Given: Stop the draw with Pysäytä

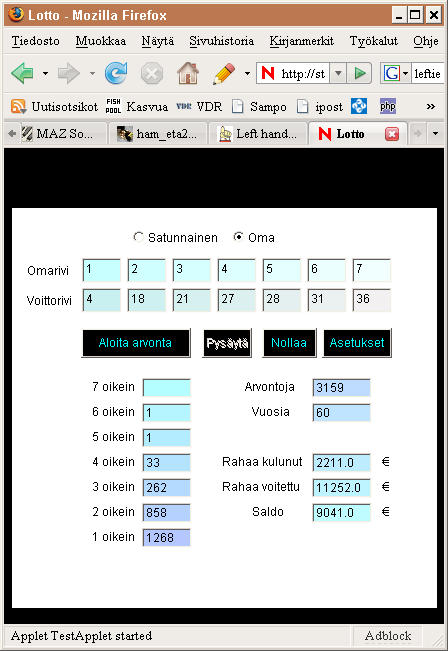Looking at the screenshot, I should pyautogui.click(x=227, y=343).
